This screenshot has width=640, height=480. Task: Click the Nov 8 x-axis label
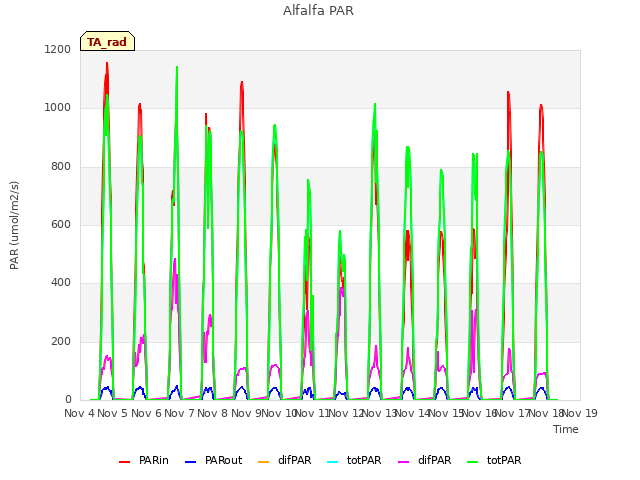tap(212, 413)
